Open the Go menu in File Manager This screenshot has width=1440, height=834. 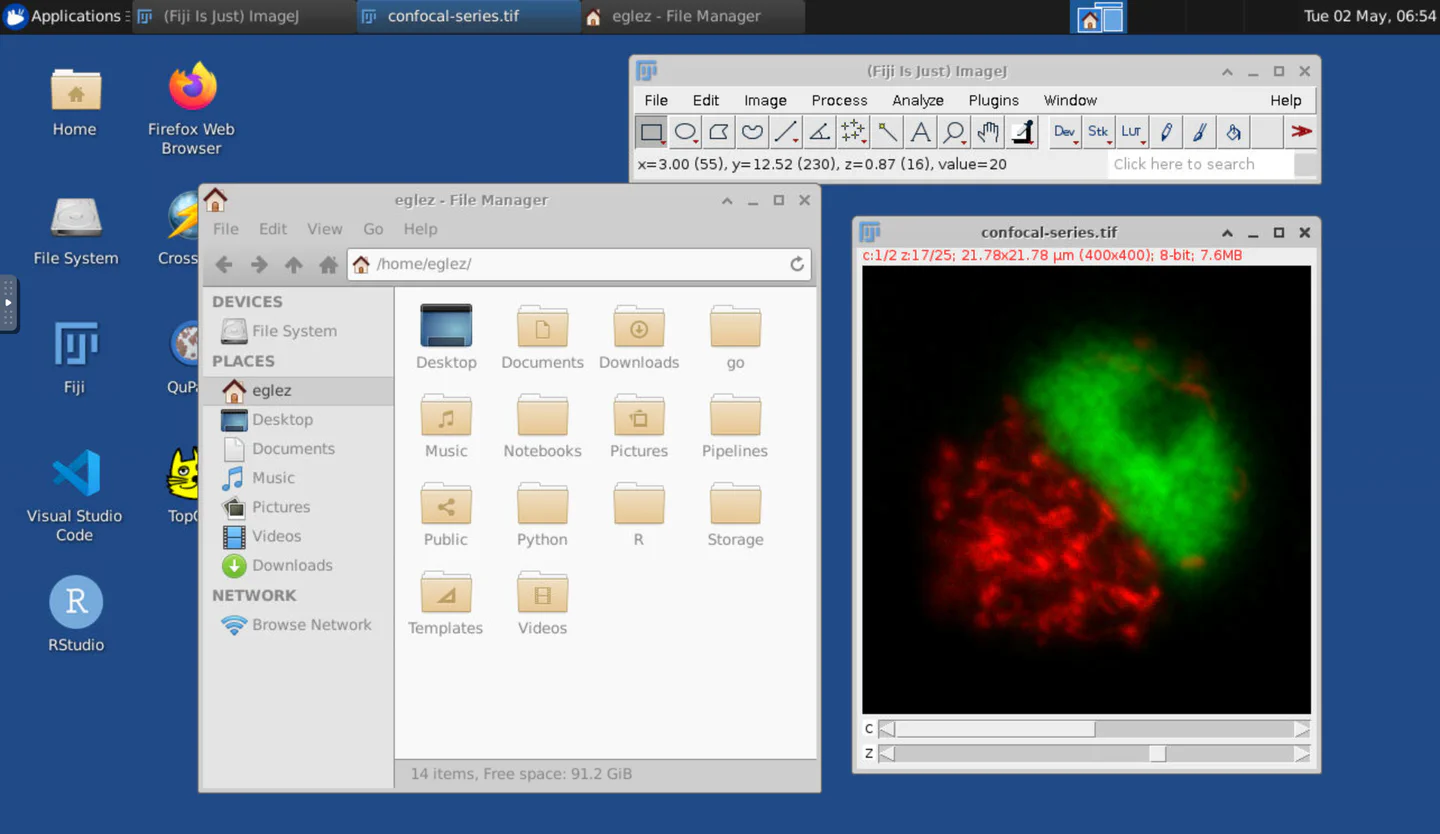click(373, 229)
